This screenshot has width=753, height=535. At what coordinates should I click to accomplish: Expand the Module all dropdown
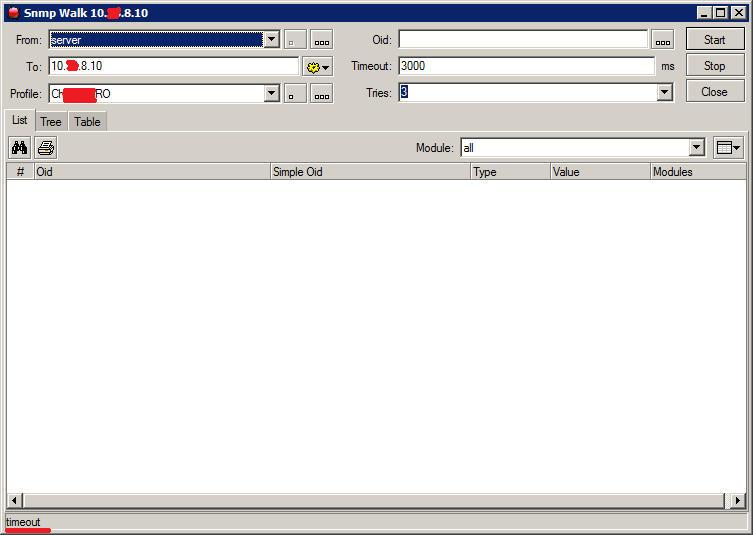pos(697,147)
